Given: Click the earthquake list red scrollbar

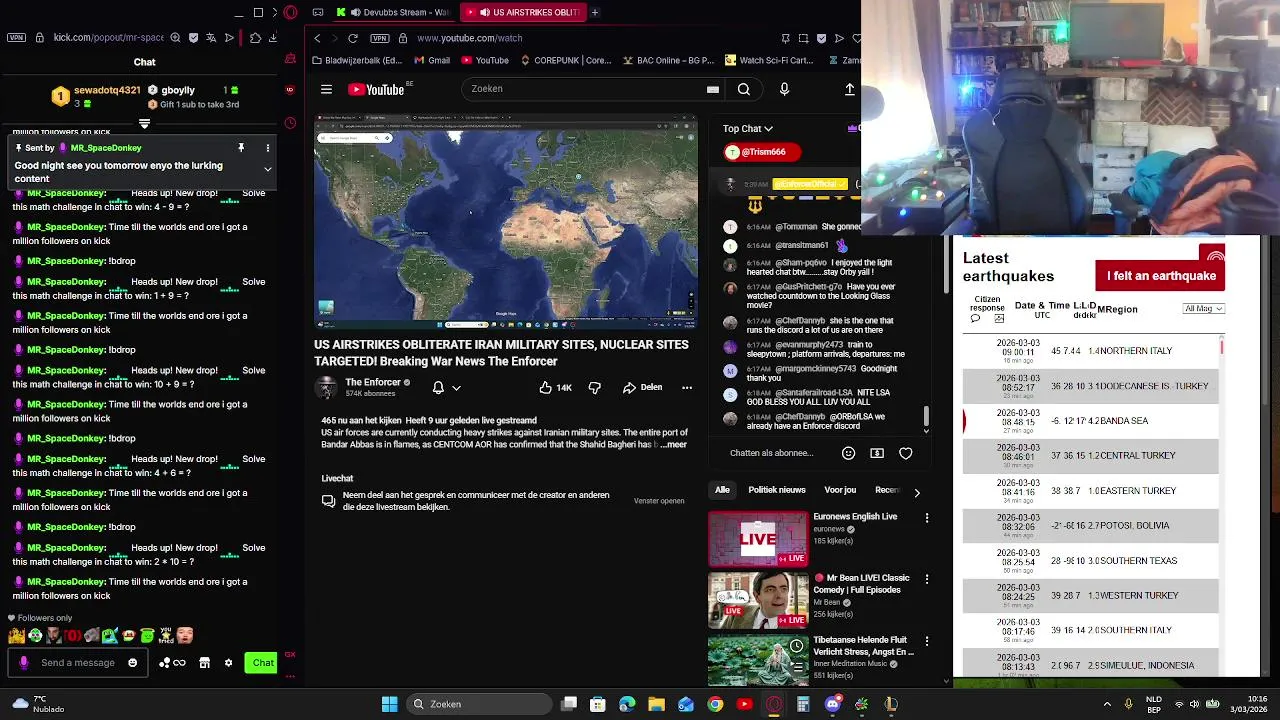Looking at the screenshot, I should [x=1222, y=346].
